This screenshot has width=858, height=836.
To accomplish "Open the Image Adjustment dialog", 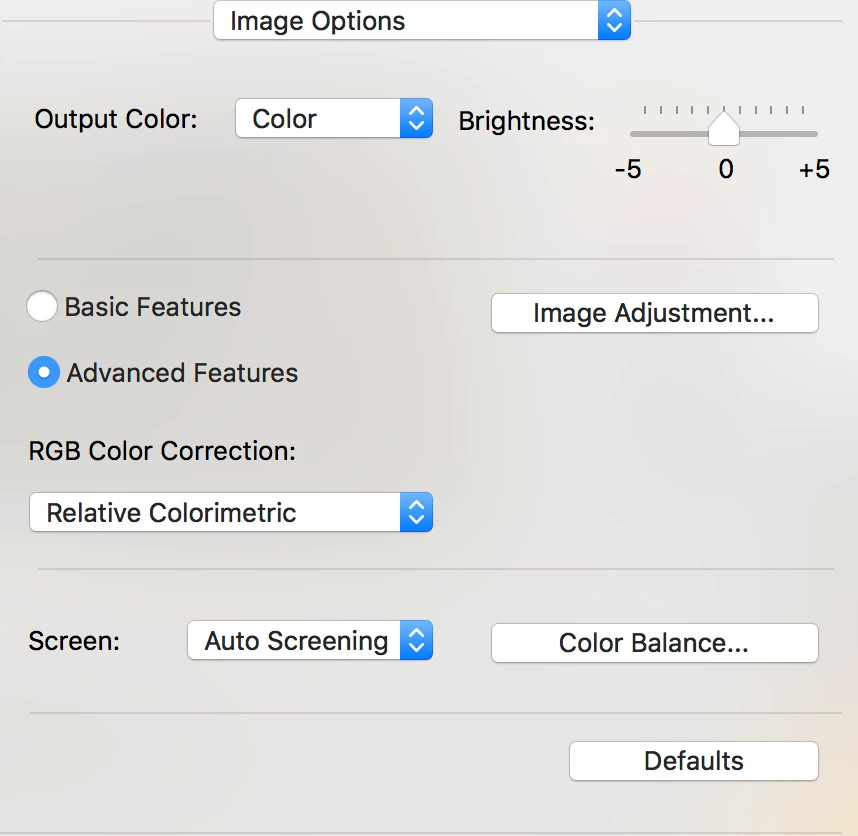I will [654, 313].
